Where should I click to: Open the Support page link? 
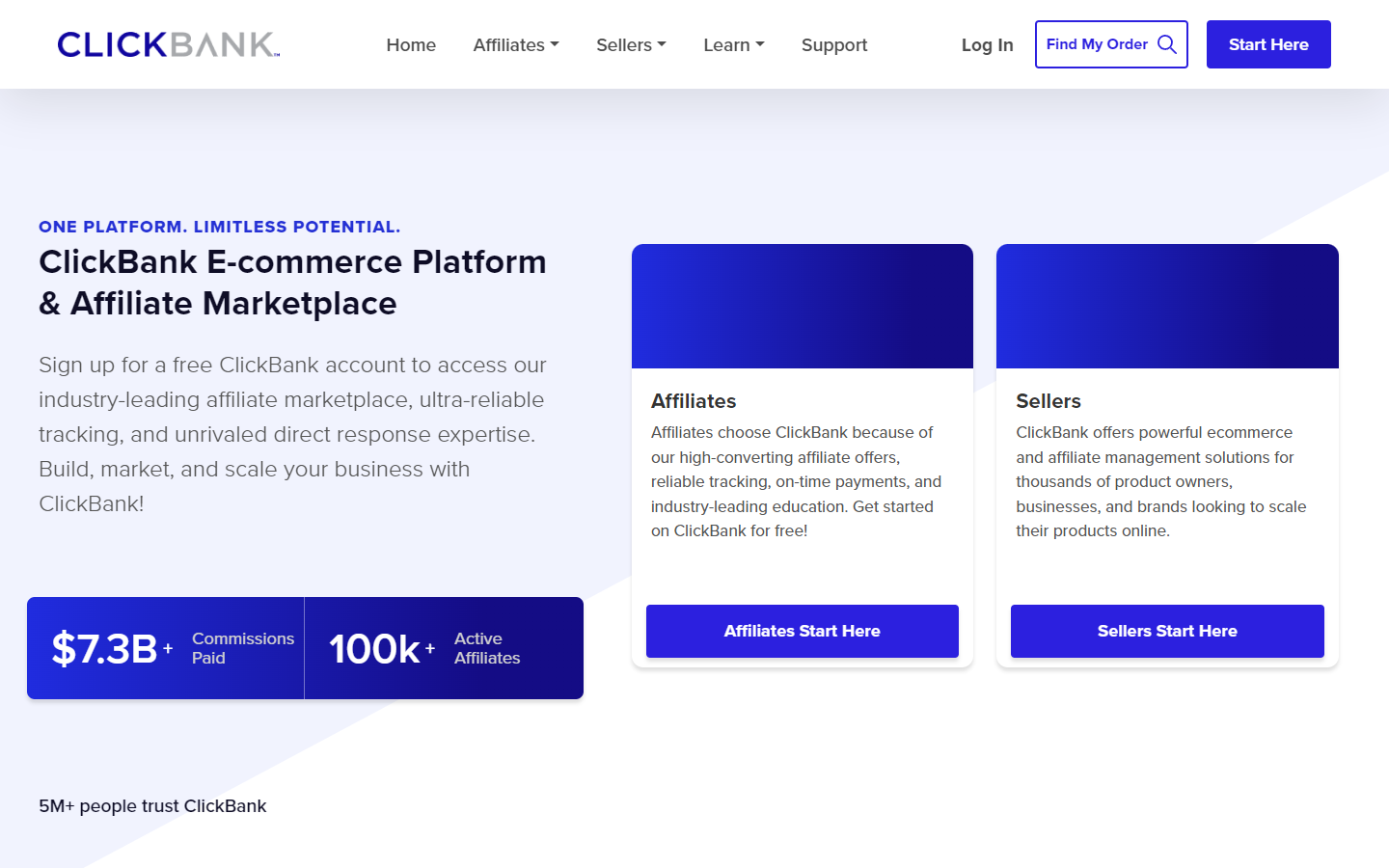[834, 45]
